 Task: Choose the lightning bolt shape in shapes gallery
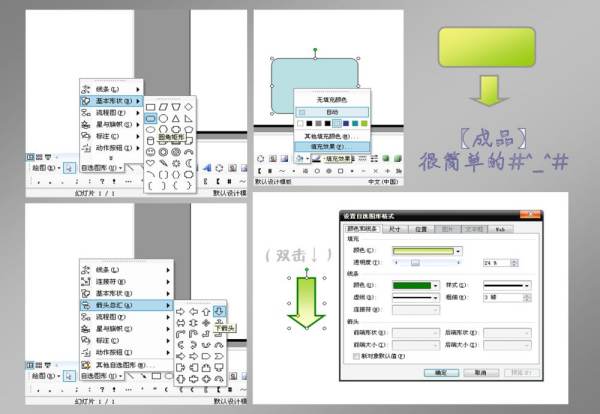coord(163,163)
